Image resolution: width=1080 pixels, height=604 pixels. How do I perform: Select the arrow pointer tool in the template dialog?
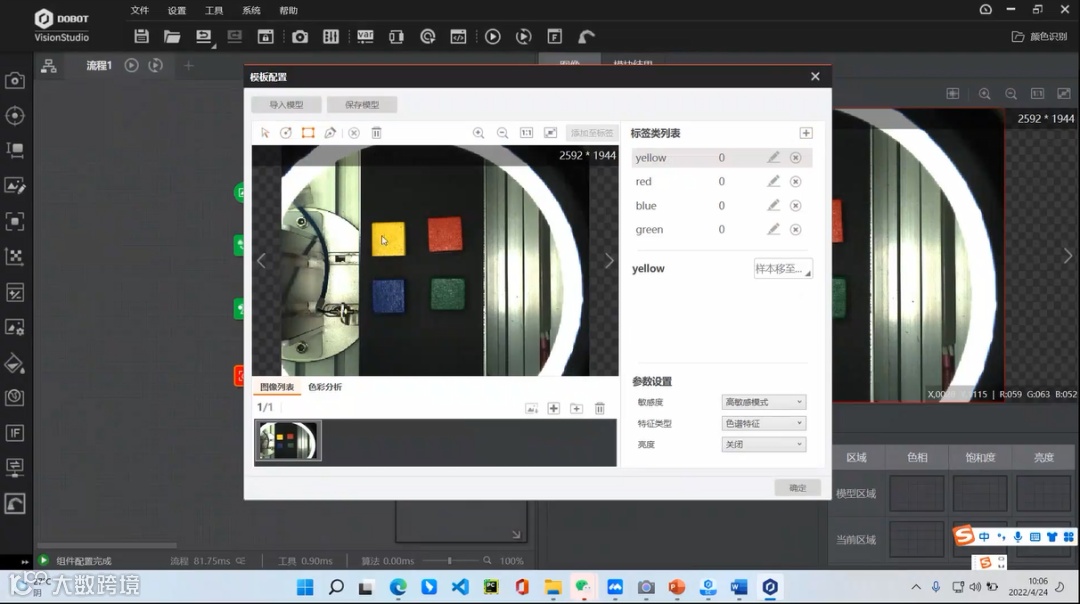(x=265, y=133)
